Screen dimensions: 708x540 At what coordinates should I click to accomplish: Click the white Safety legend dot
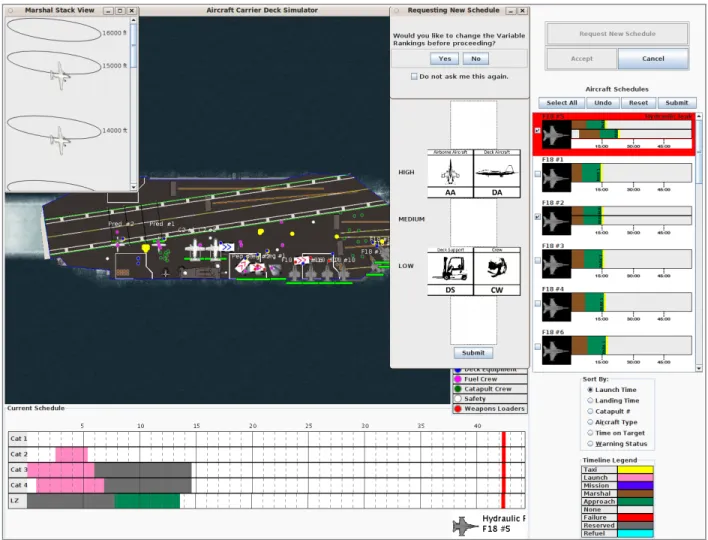click(458, 399)
